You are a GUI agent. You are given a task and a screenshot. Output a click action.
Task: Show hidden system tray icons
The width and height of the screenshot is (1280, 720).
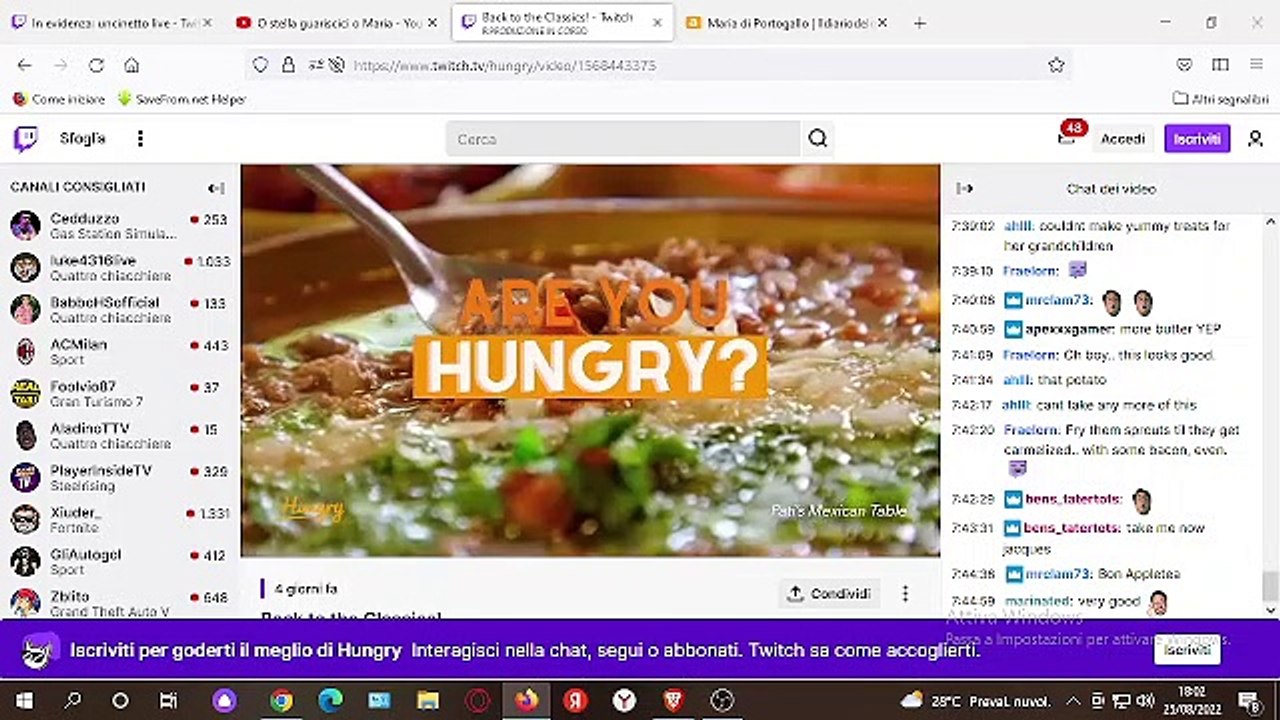pyautogui.click(x=1072, y=700)
